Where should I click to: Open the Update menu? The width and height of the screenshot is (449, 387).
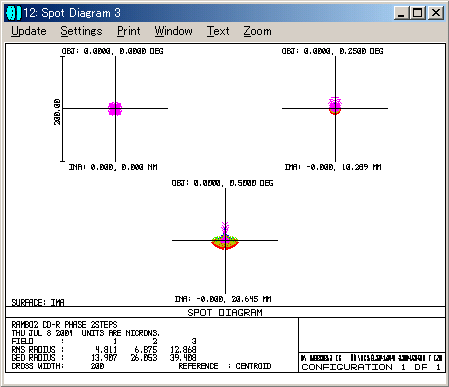click(x=29, y=31)
